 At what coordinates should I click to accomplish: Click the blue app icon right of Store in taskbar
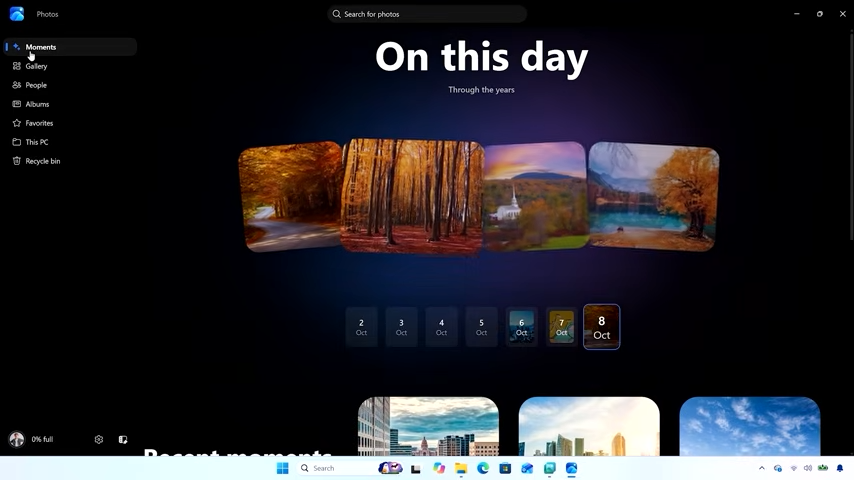(x=527, y=468)
